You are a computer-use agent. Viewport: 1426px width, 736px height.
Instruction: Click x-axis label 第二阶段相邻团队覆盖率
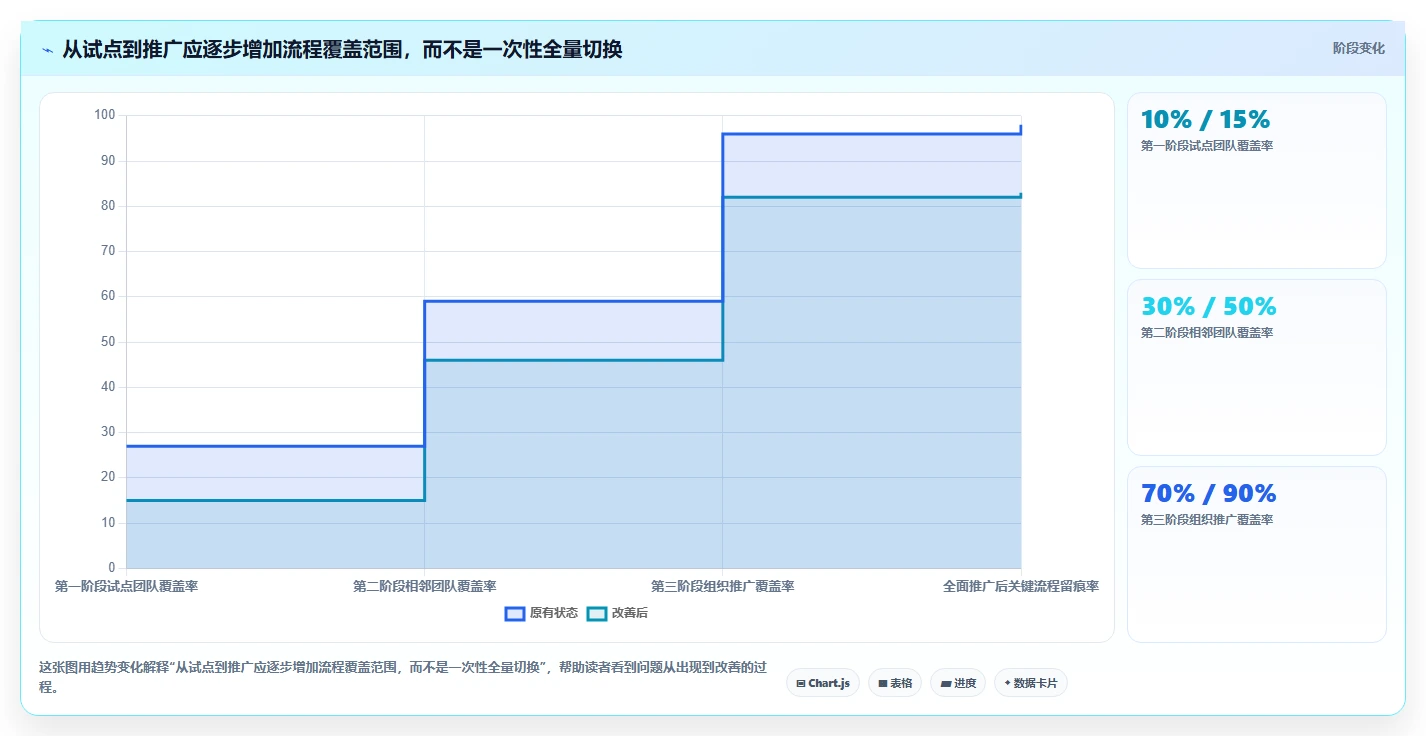[424, 586]
